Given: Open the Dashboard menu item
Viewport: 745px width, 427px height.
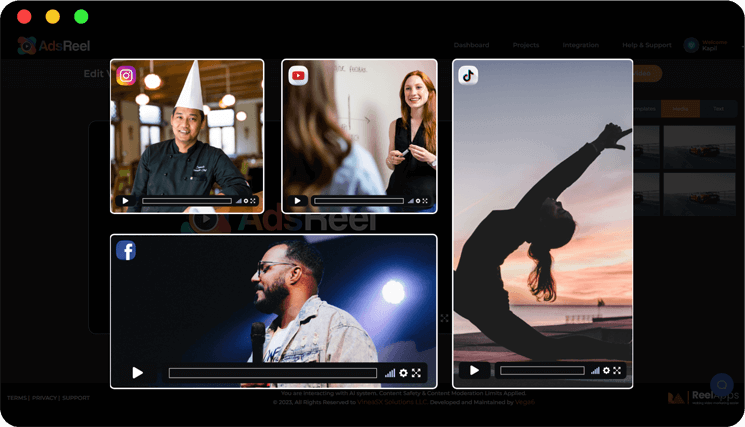Looking at the screenshot, I should (471, 45).
